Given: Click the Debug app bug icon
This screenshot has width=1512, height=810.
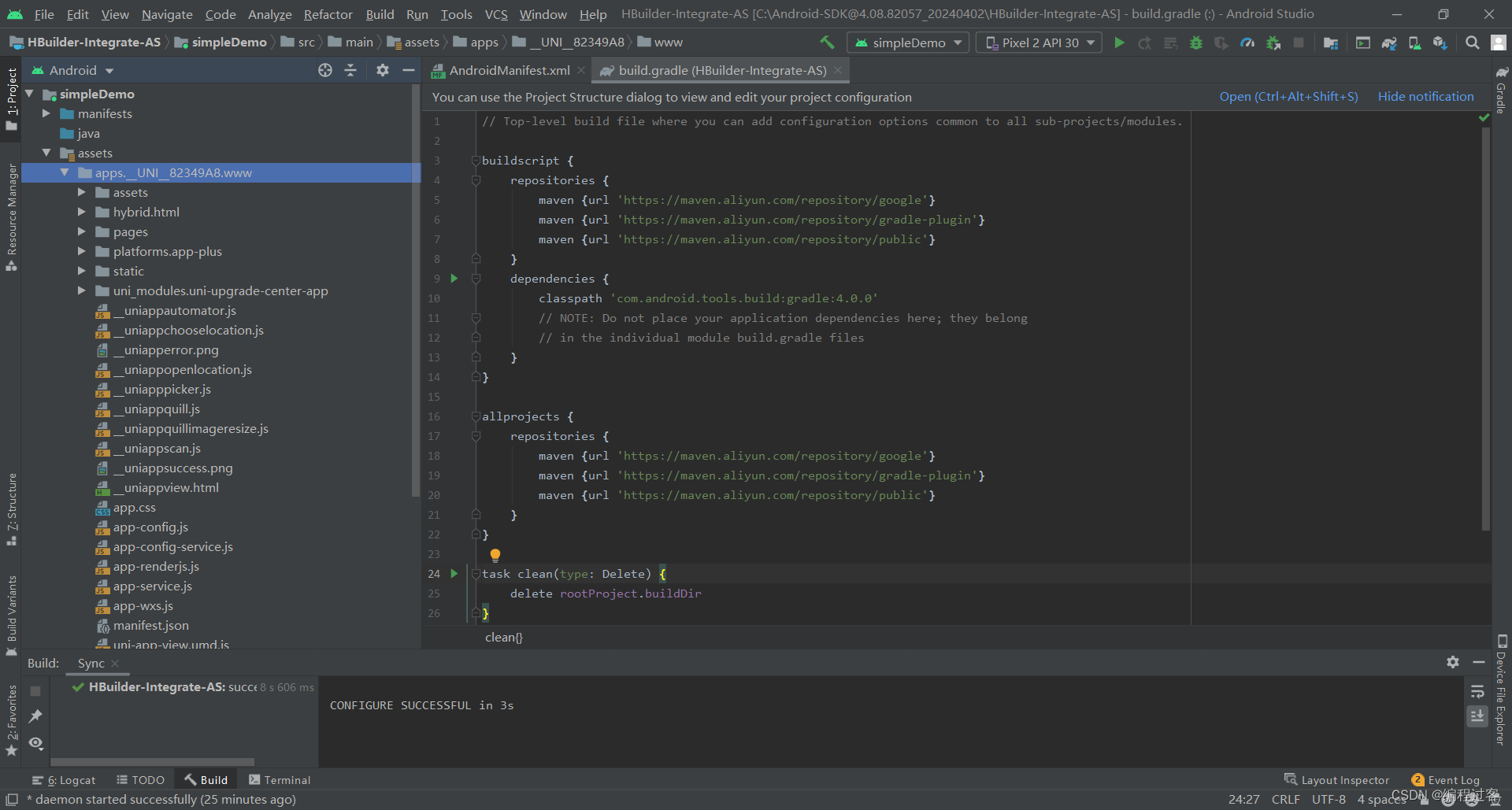Looking at the screenshot, I should coord(1196,43).
